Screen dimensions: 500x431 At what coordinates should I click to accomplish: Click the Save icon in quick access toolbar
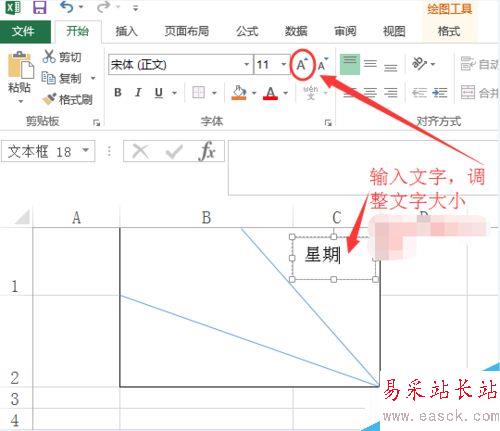pos(39,7)
